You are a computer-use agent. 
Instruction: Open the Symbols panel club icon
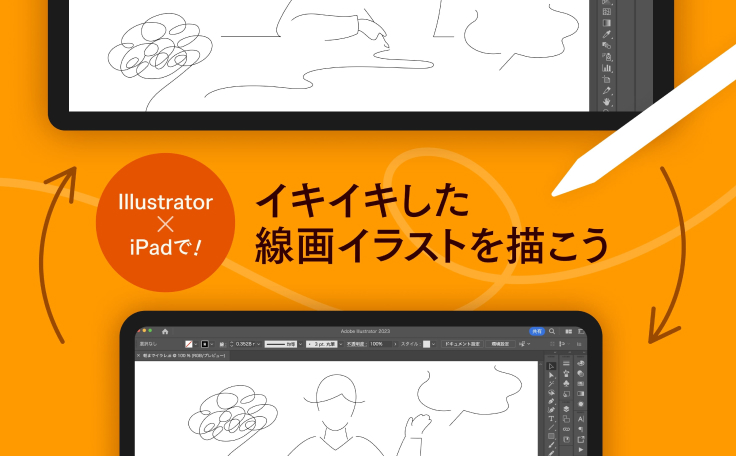pyautogui.click(x=566, y=384)
